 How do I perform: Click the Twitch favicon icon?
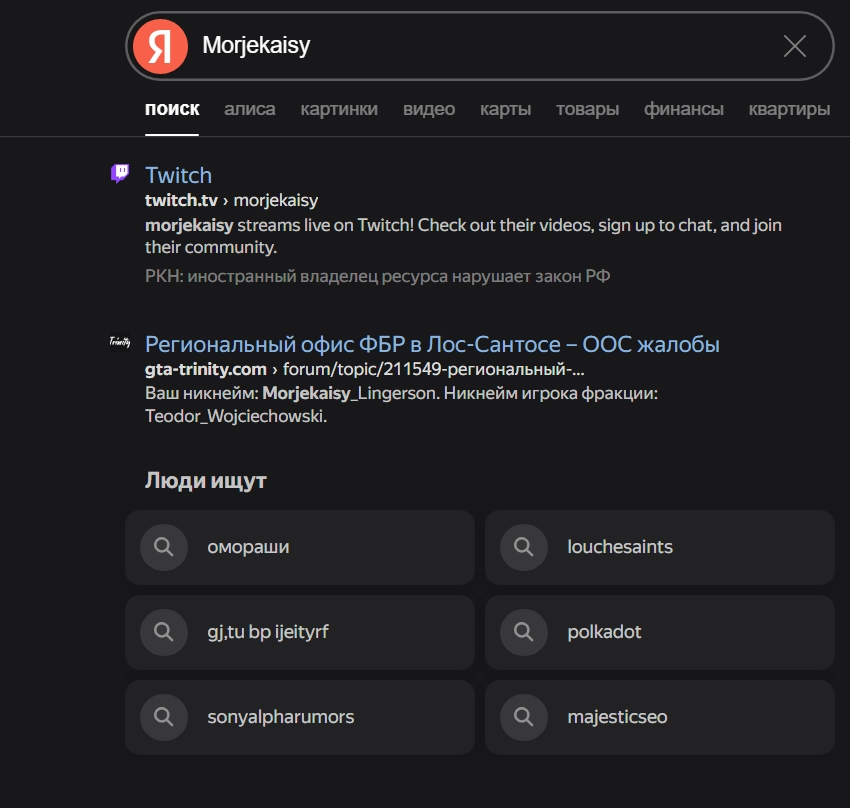click(x=120, y=174)
